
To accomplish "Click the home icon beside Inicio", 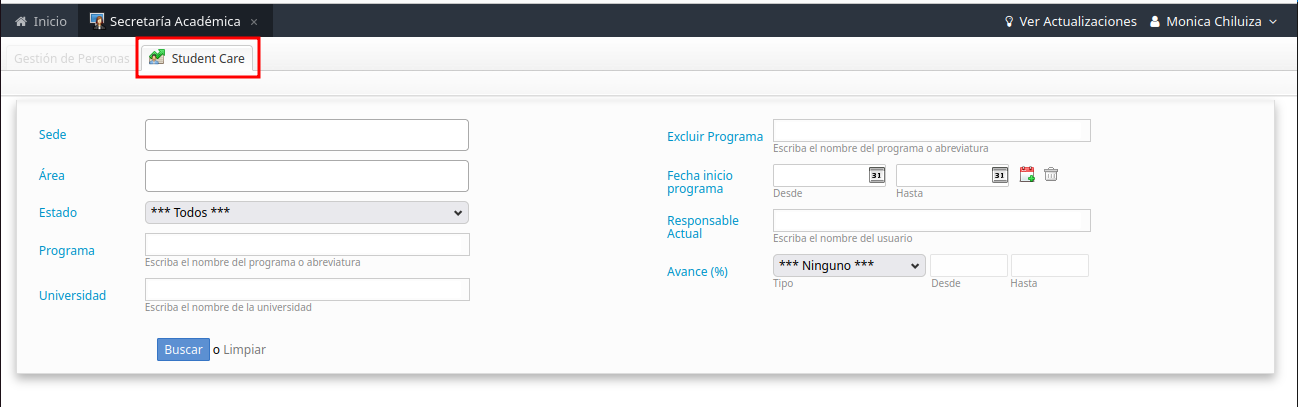I will pyautogui.click(x=20, y=21).
